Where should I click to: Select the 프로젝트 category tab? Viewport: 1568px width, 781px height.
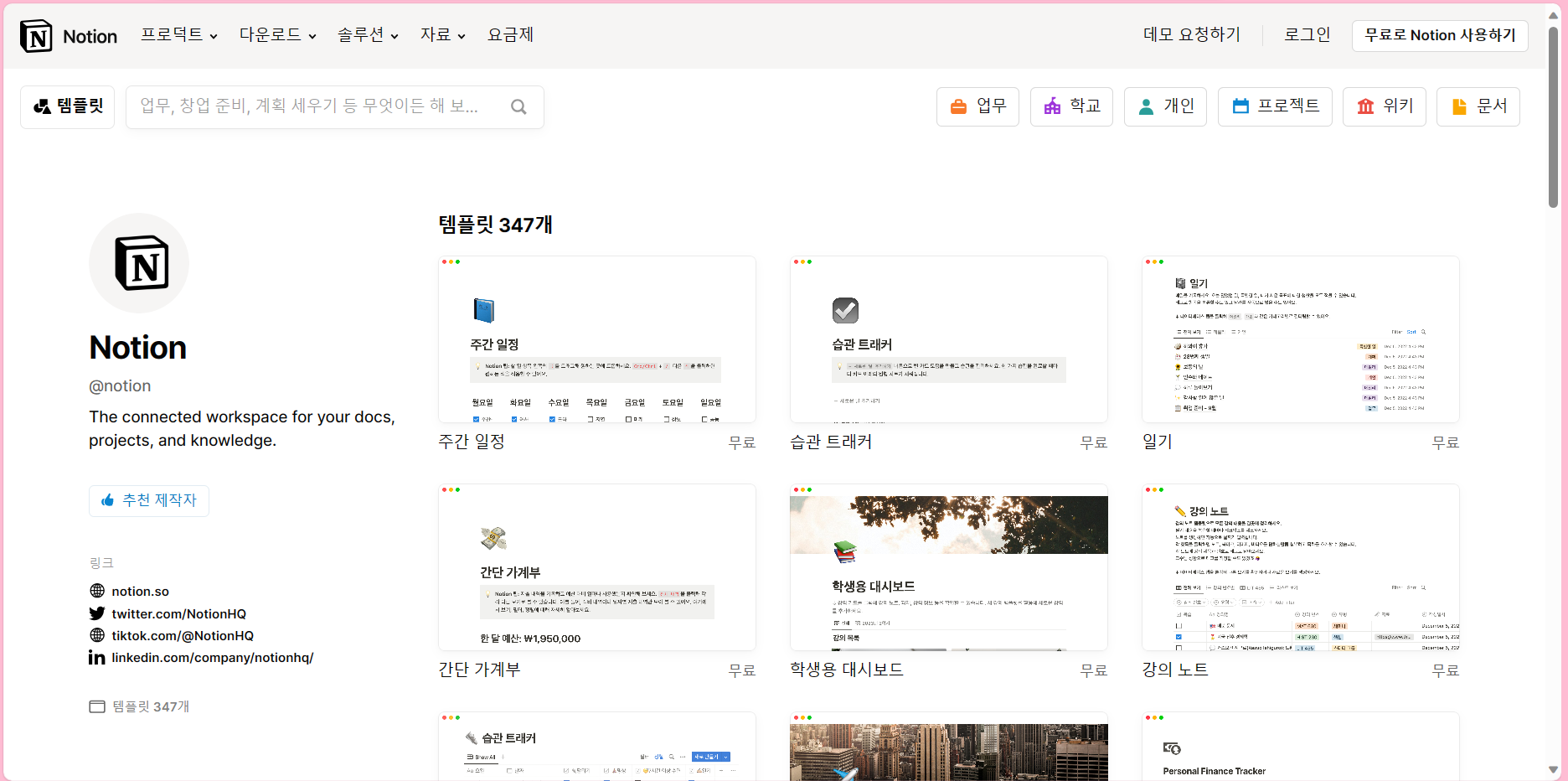click(x=1275, y=106)
